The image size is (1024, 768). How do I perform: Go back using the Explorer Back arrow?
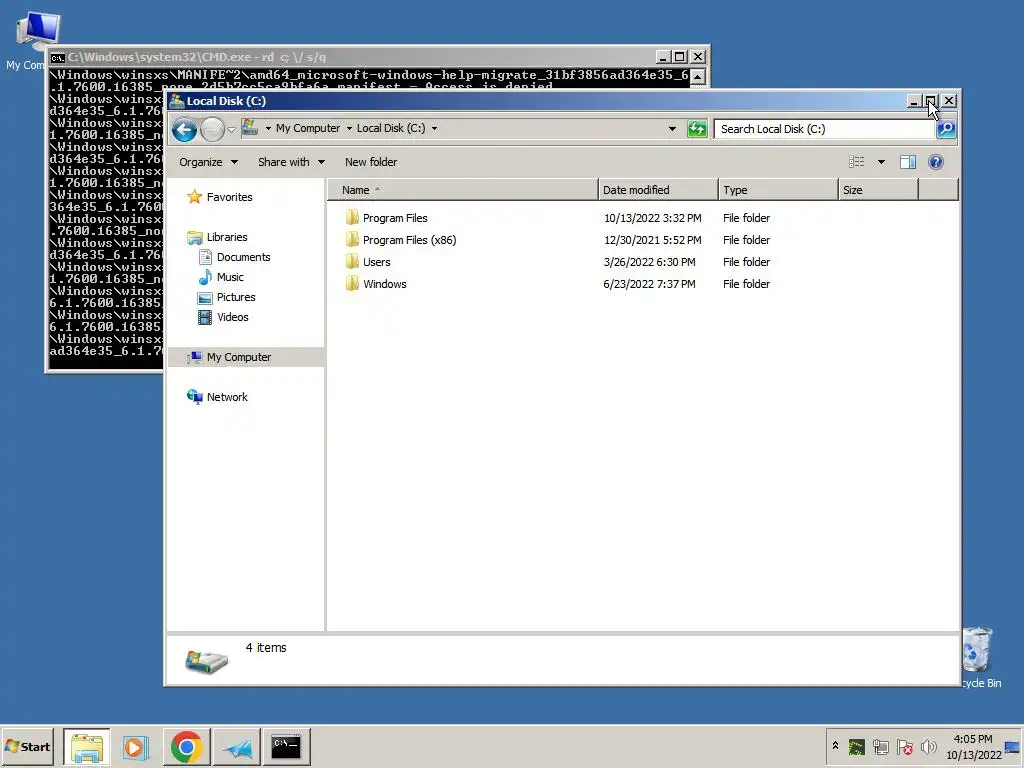click(x=184, y=130)
